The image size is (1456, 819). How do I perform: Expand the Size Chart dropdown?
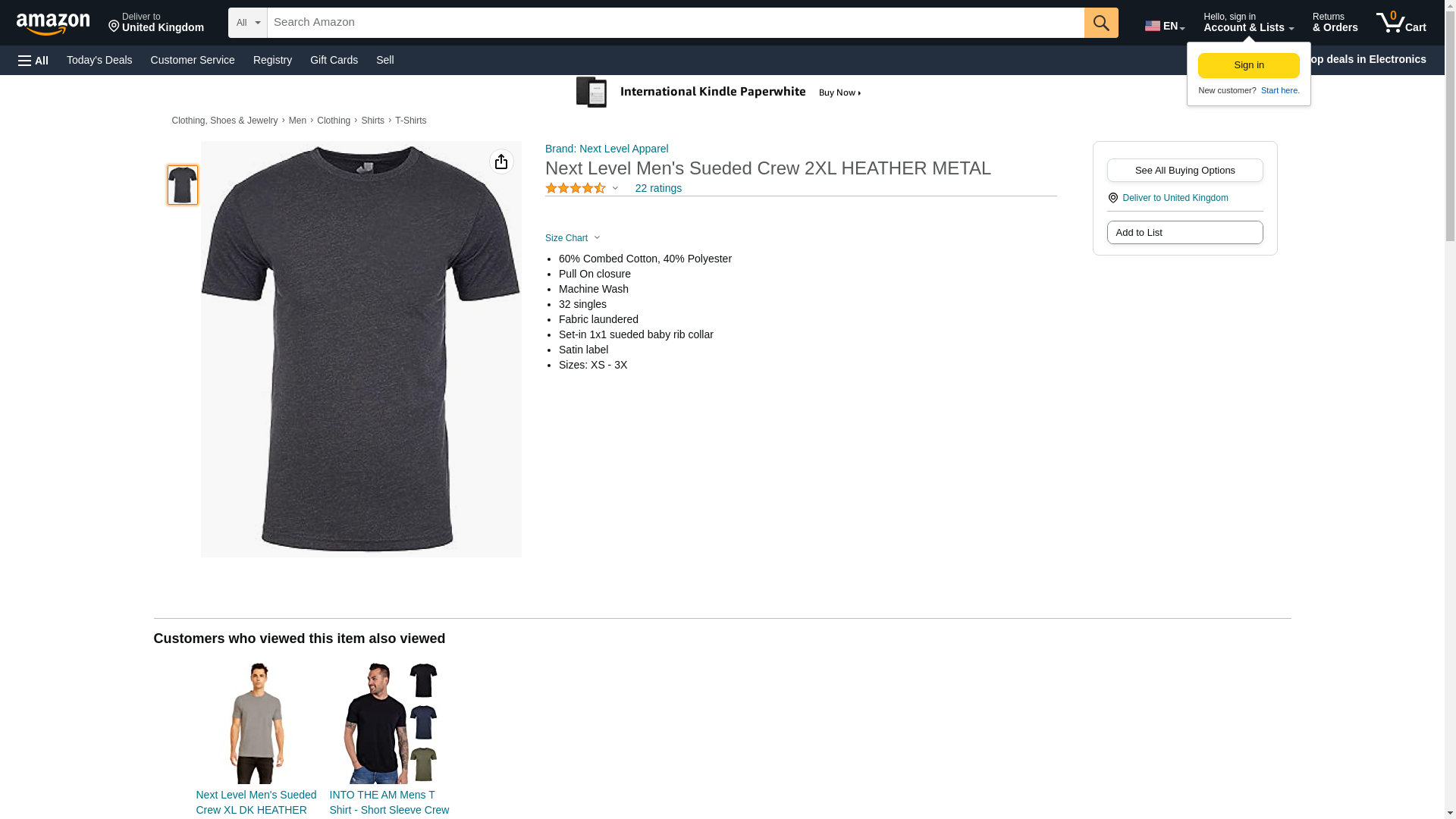573,238
